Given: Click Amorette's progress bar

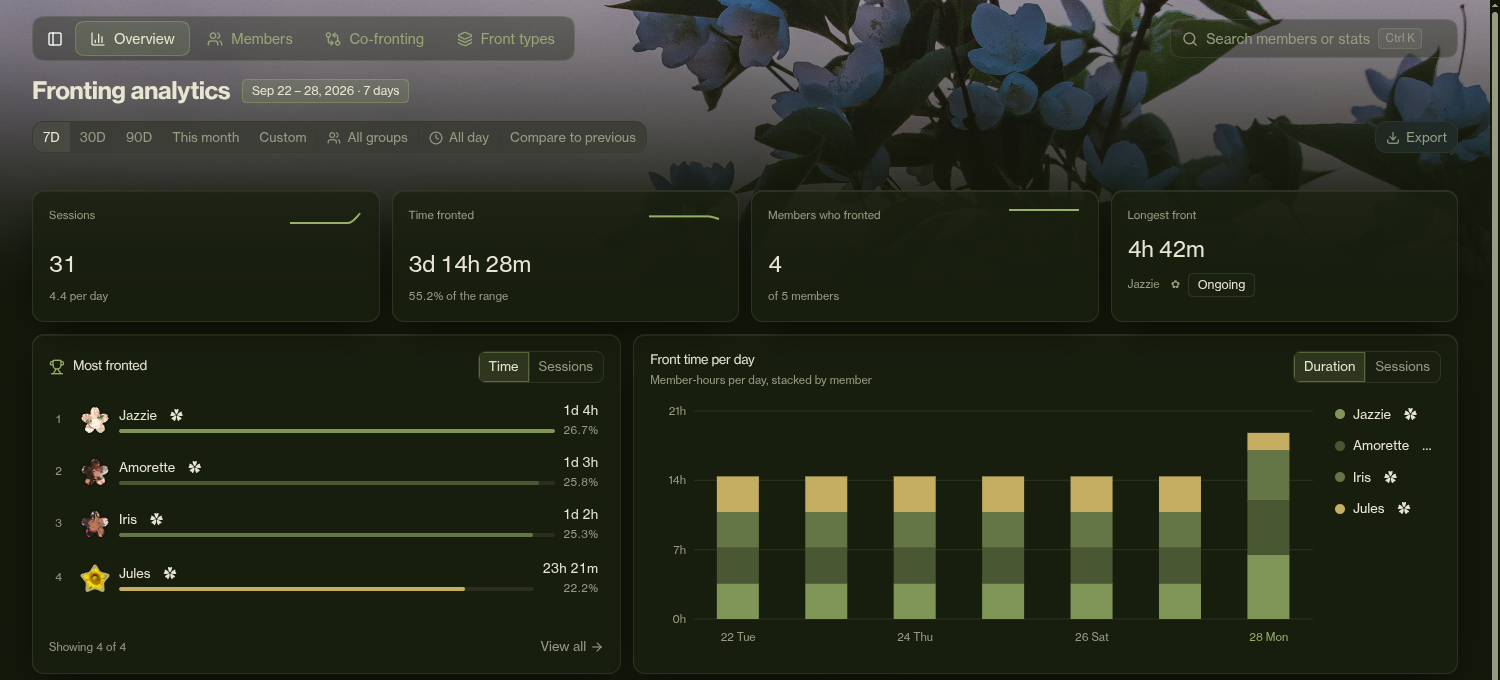Looking at the screenshot, I should coord(337,483).
